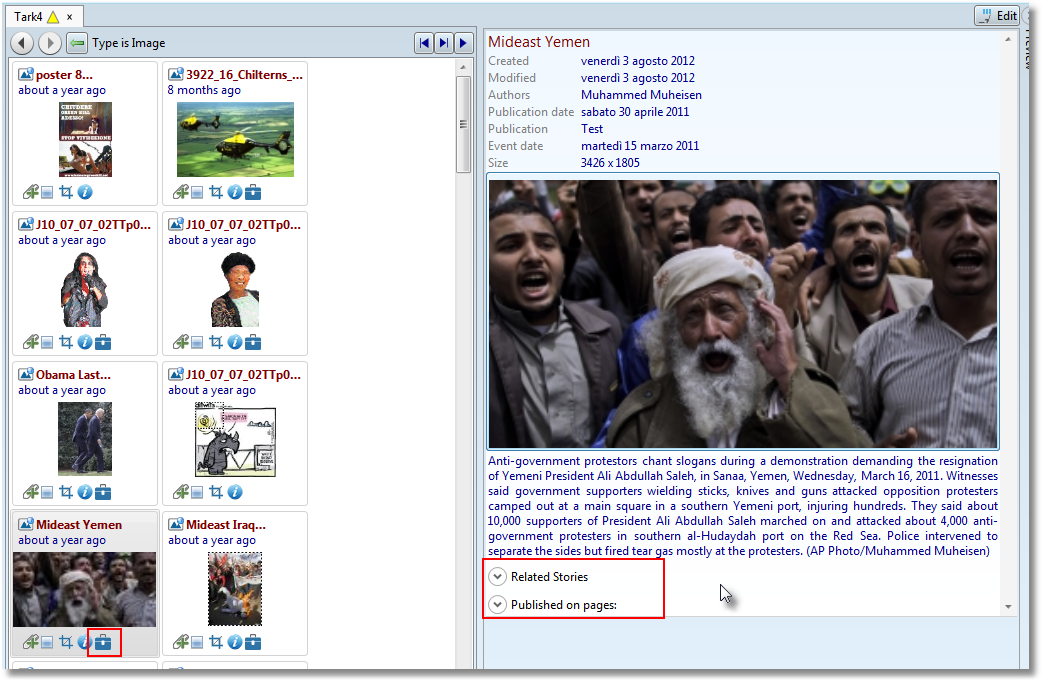Image resolution: width=1043 pixels, height=683 pixels.
Task: Click the publication date 'sabato 30 aprile 2011'
Action: [x=635, y=112]
